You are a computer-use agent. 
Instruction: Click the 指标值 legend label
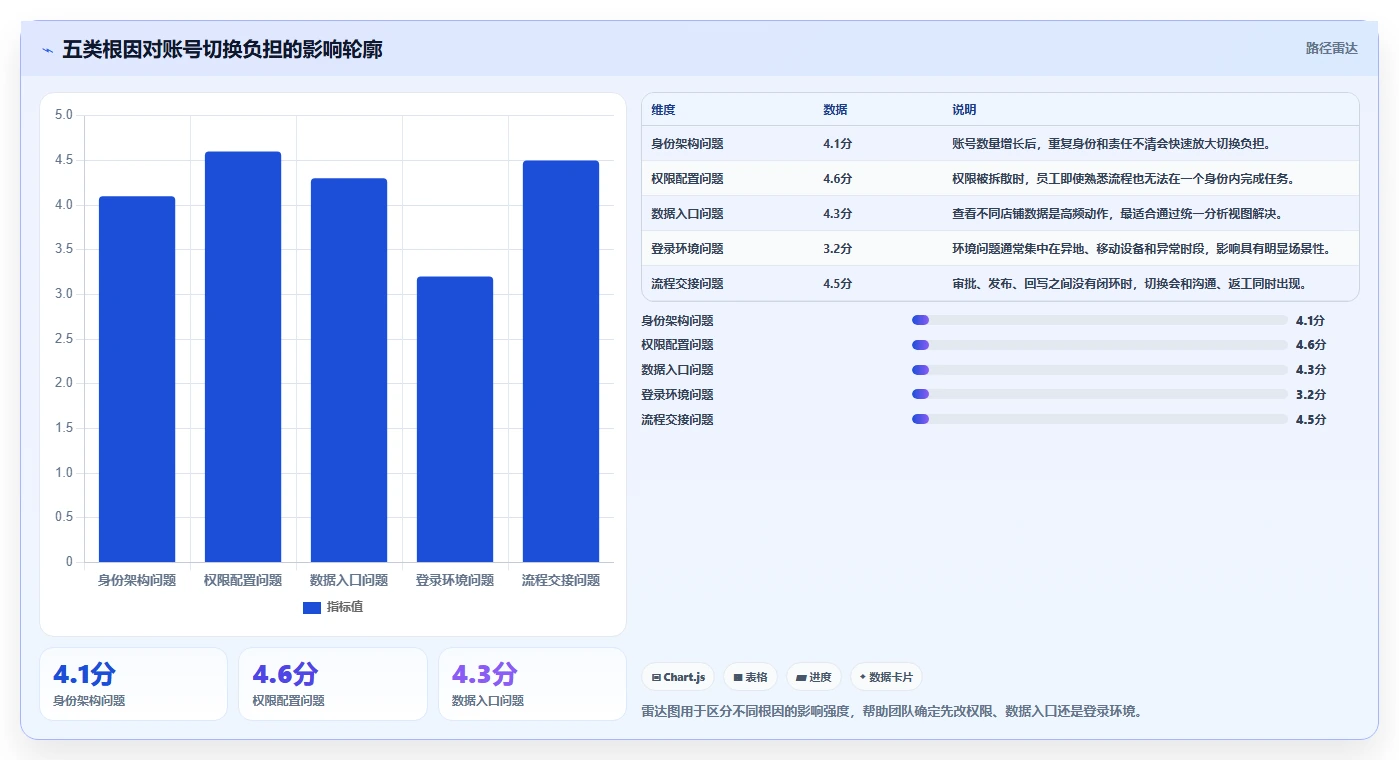coord(345,607)
